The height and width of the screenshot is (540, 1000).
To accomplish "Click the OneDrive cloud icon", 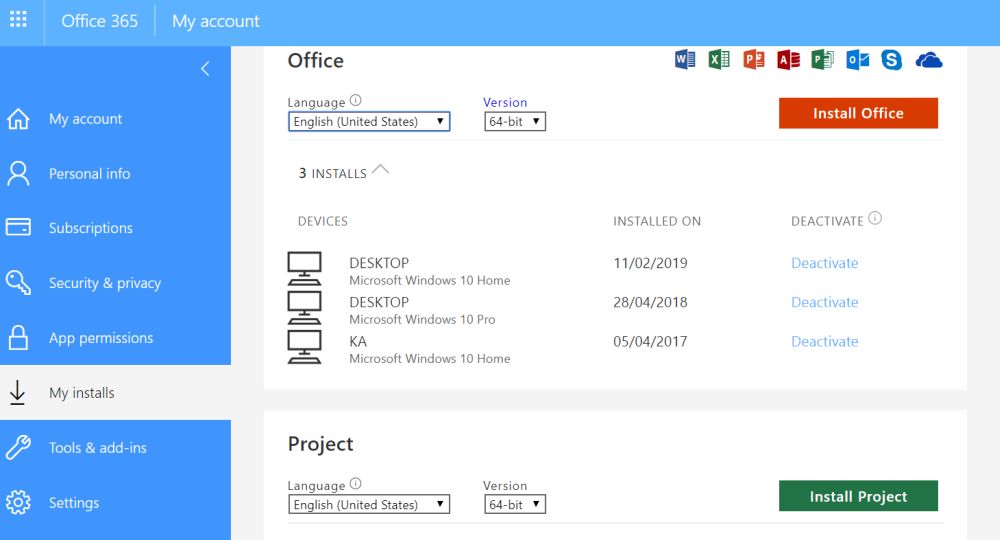I will (x=929, y=61).
